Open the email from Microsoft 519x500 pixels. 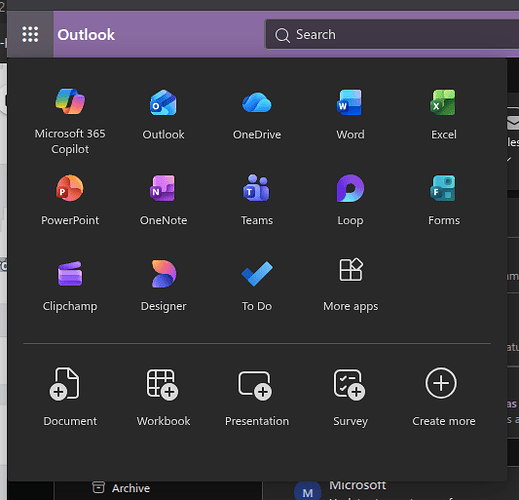tap(391, 490)
